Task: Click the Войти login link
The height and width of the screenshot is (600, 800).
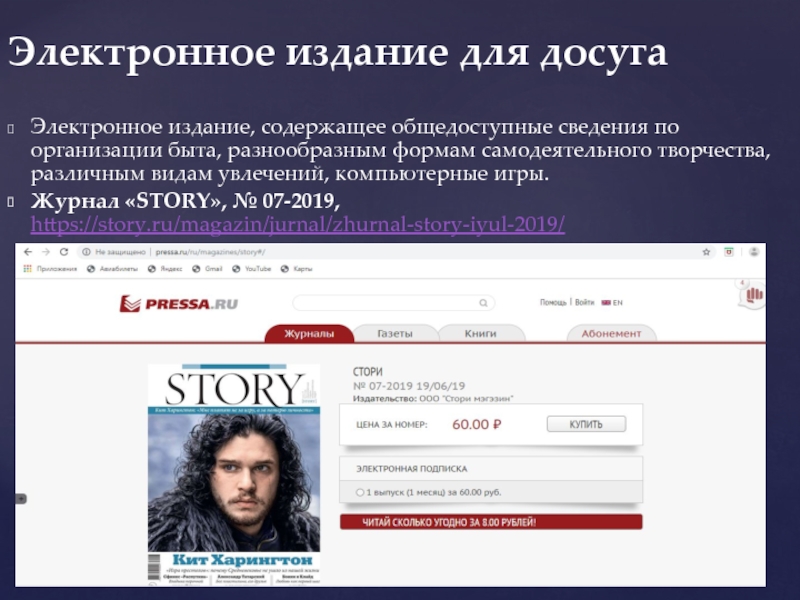Action: (x=584, y=303)
